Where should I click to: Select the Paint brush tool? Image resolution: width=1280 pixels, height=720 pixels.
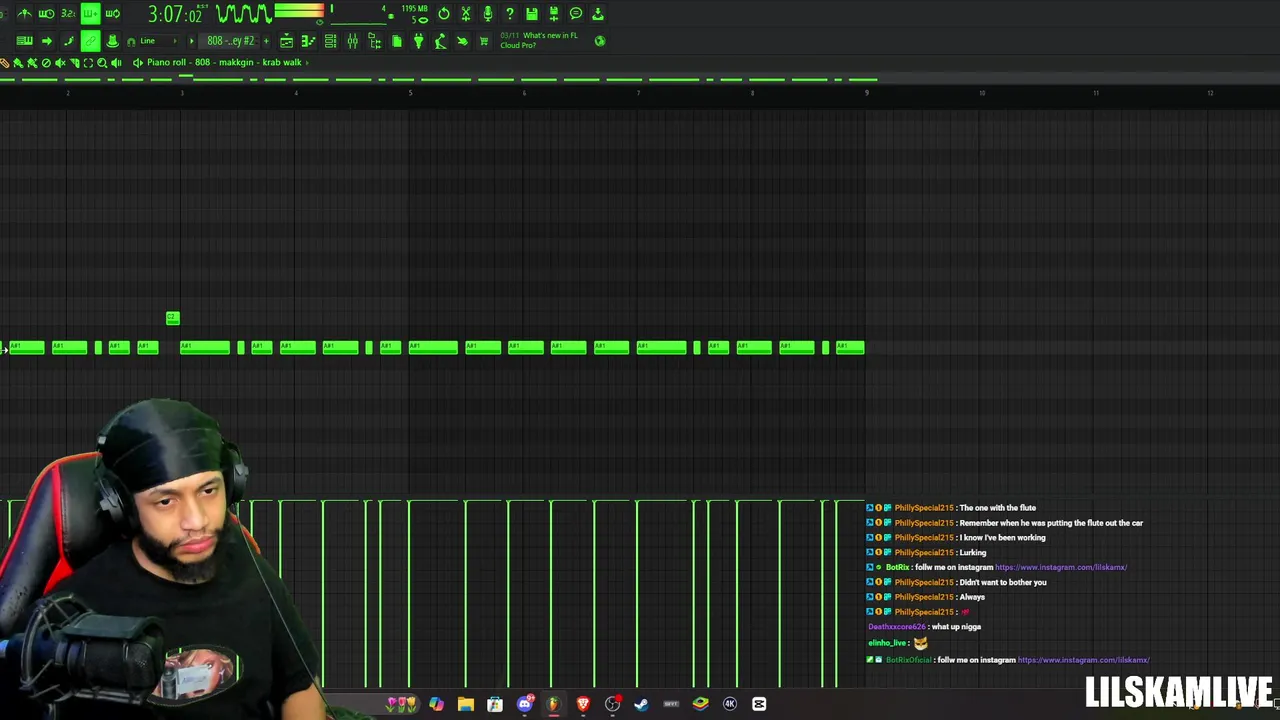(x=18, y=63)
